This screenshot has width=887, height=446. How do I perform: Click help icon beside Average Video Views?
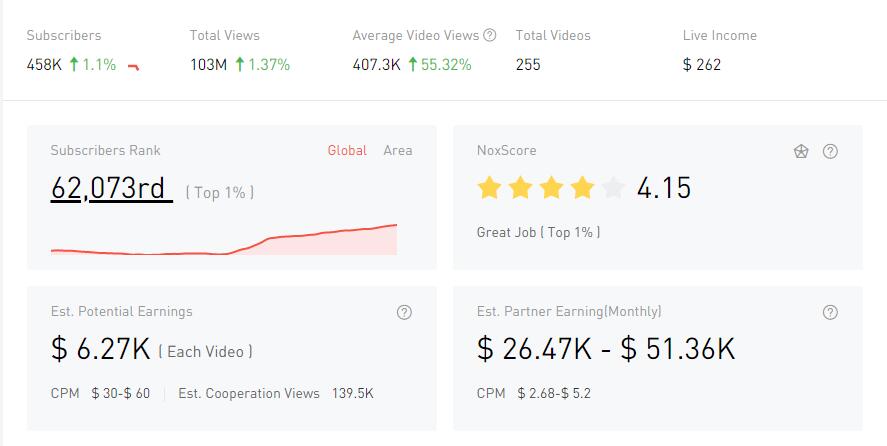[490, 35]
